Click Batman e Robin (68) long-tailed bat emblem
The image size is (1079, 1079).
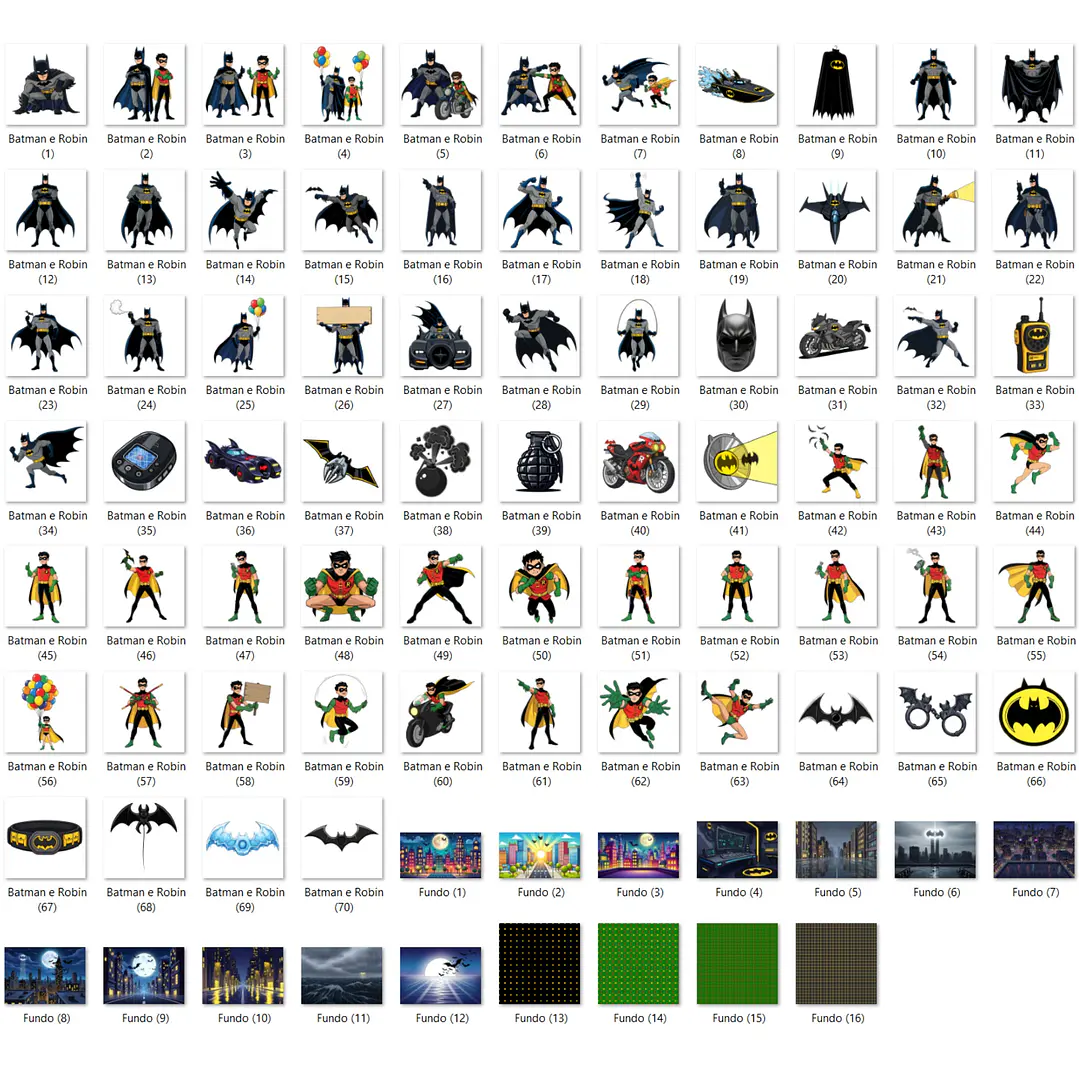pos(145,838)
